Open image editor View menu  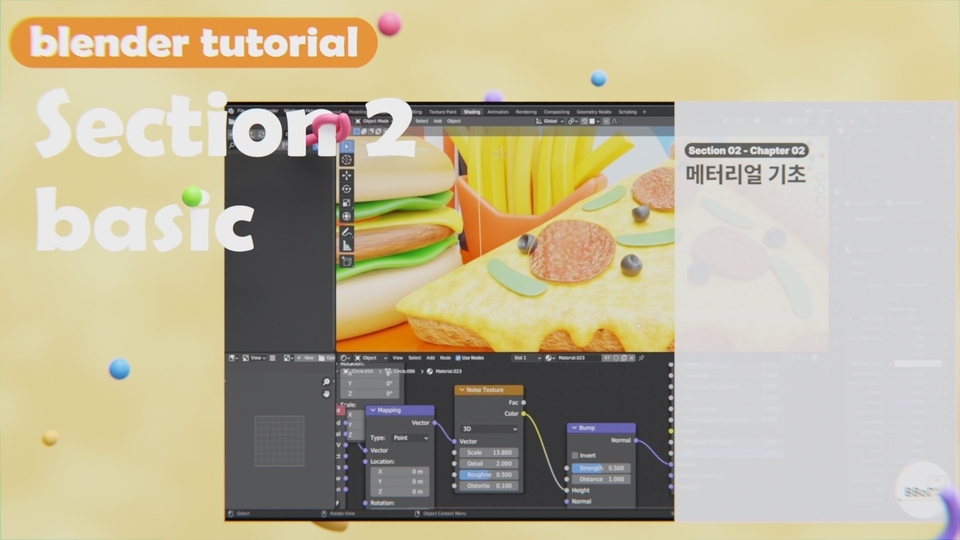256,358
